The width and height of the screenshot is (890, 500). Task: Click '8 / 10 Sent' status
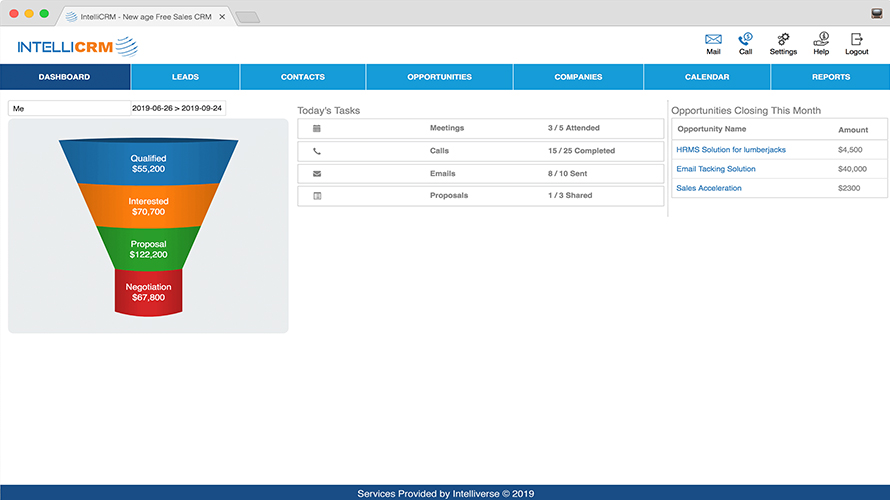[567, 174]
